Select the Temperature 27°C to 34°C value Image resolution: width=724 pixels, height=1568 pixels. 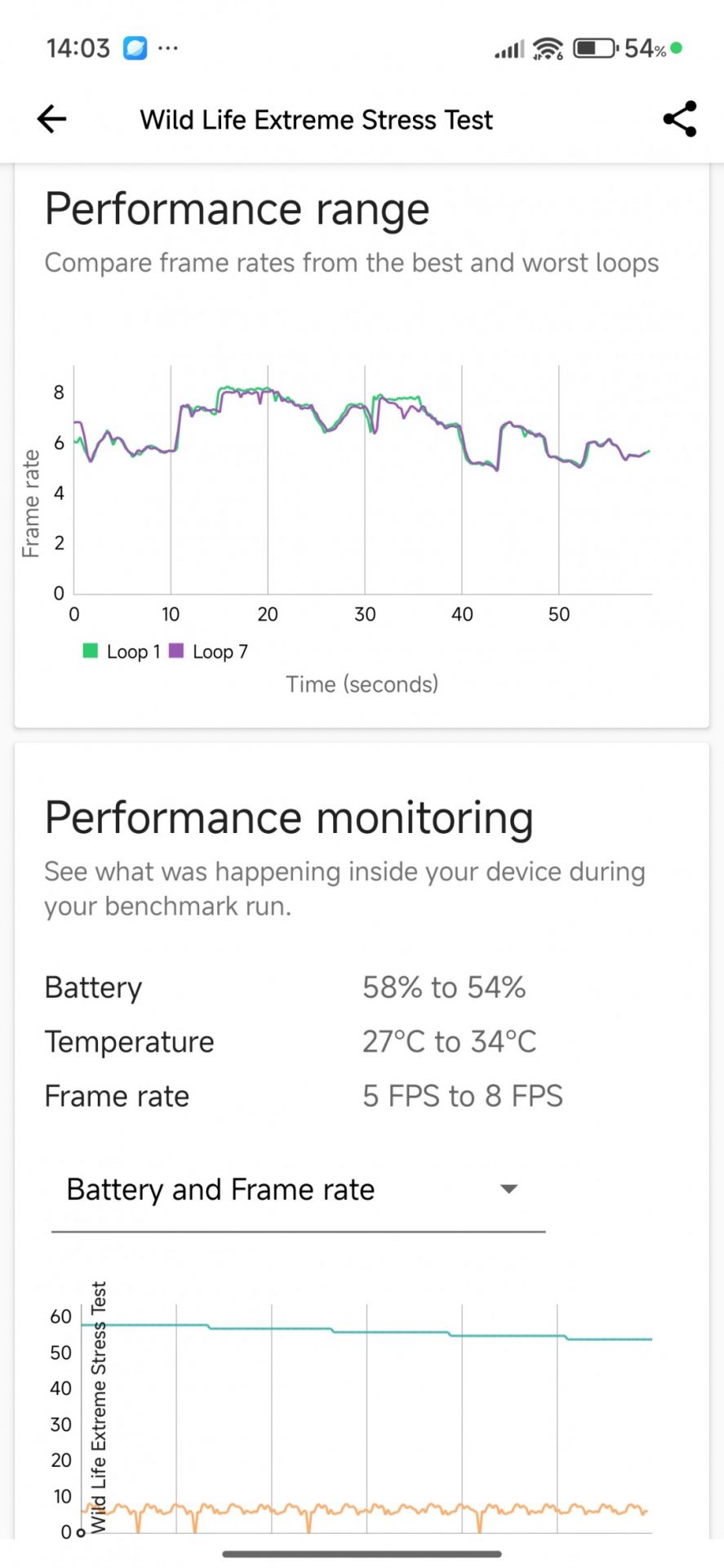pos(449,1042)
